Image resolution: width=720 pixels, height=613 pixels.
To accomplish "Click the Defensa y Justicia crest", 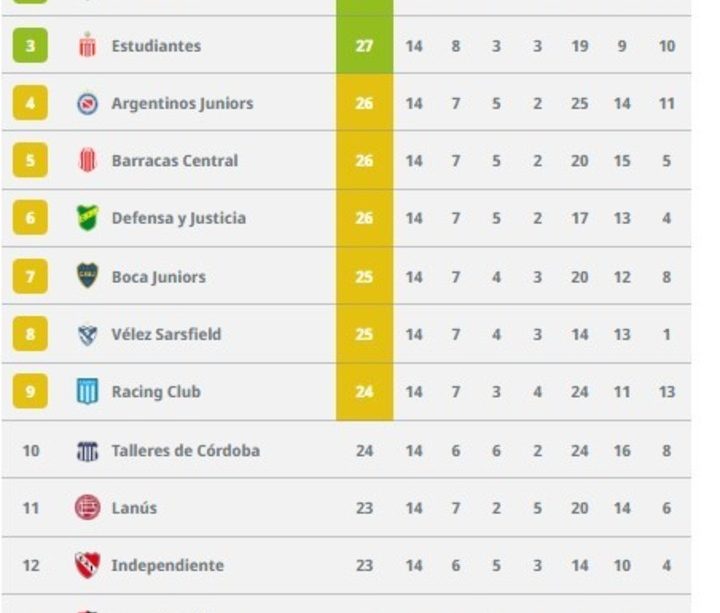I will click(88, 218).
